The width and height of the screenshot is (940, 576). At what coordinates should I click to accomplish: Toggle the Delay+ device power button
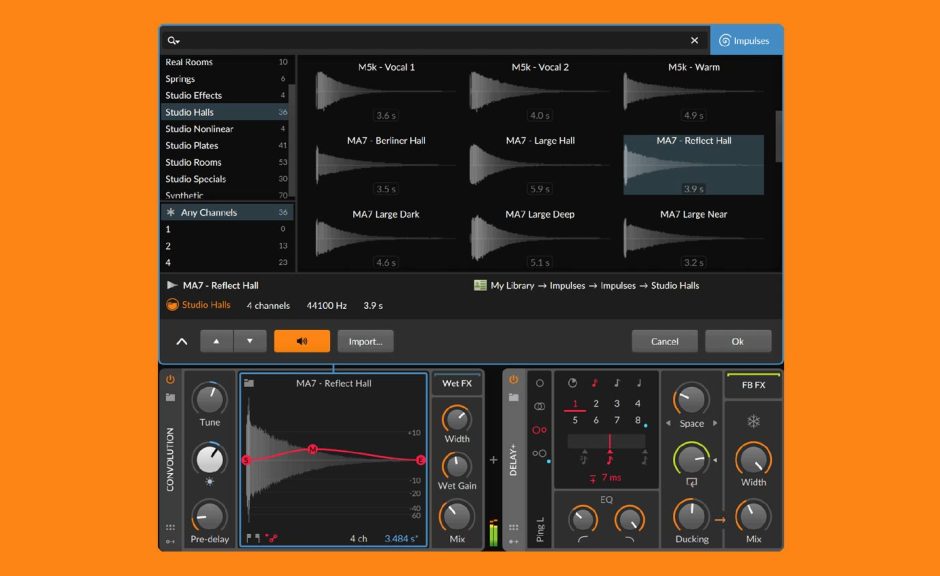pos(513,381)
